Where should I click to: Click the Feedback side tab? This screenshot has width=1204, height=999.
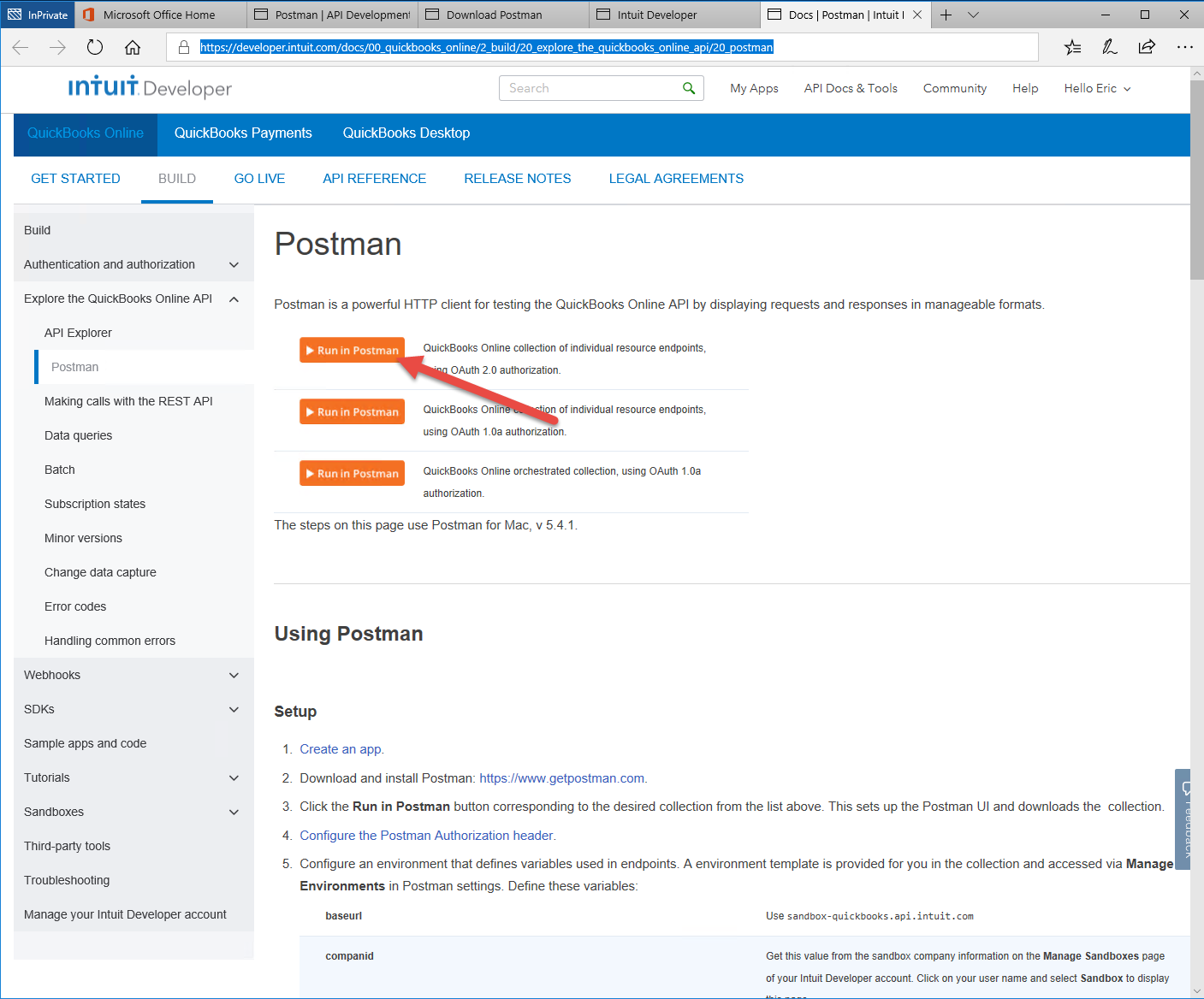click(x=1184, y=819)
